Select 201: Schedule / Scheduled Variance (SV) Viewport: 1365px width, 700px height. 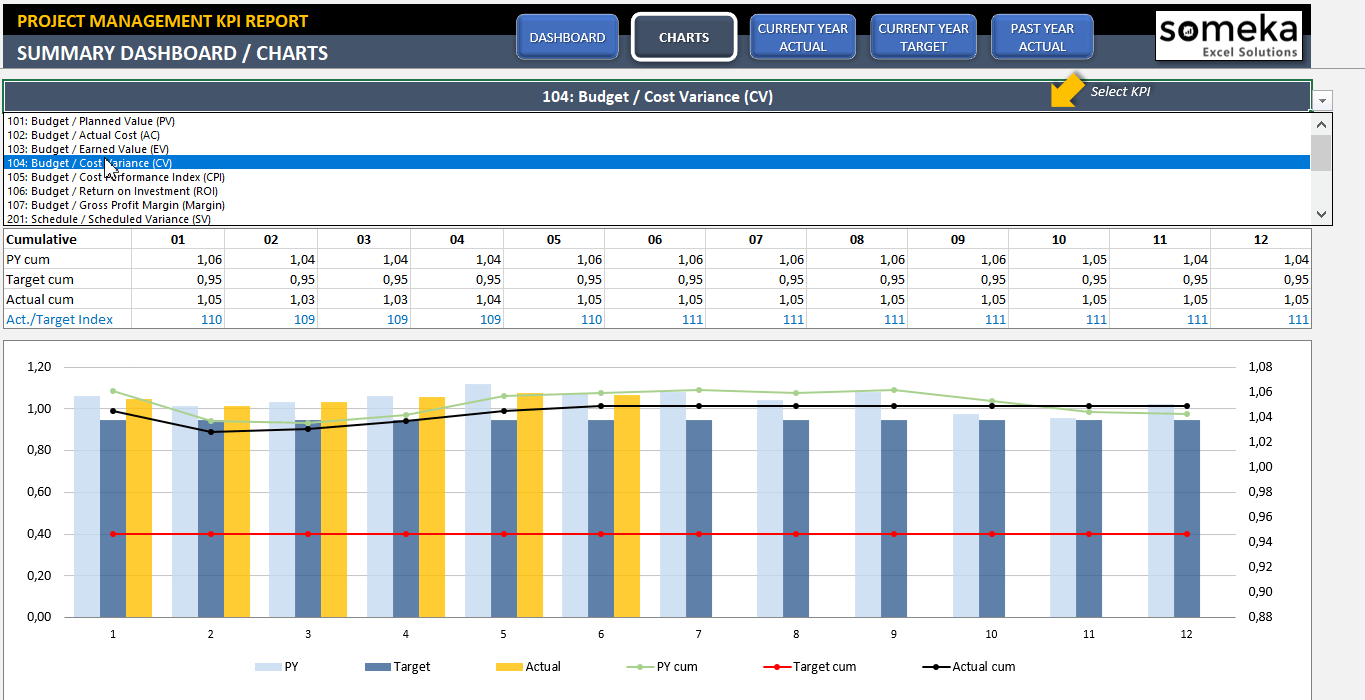pyautogui.click(x=110, y=219)
